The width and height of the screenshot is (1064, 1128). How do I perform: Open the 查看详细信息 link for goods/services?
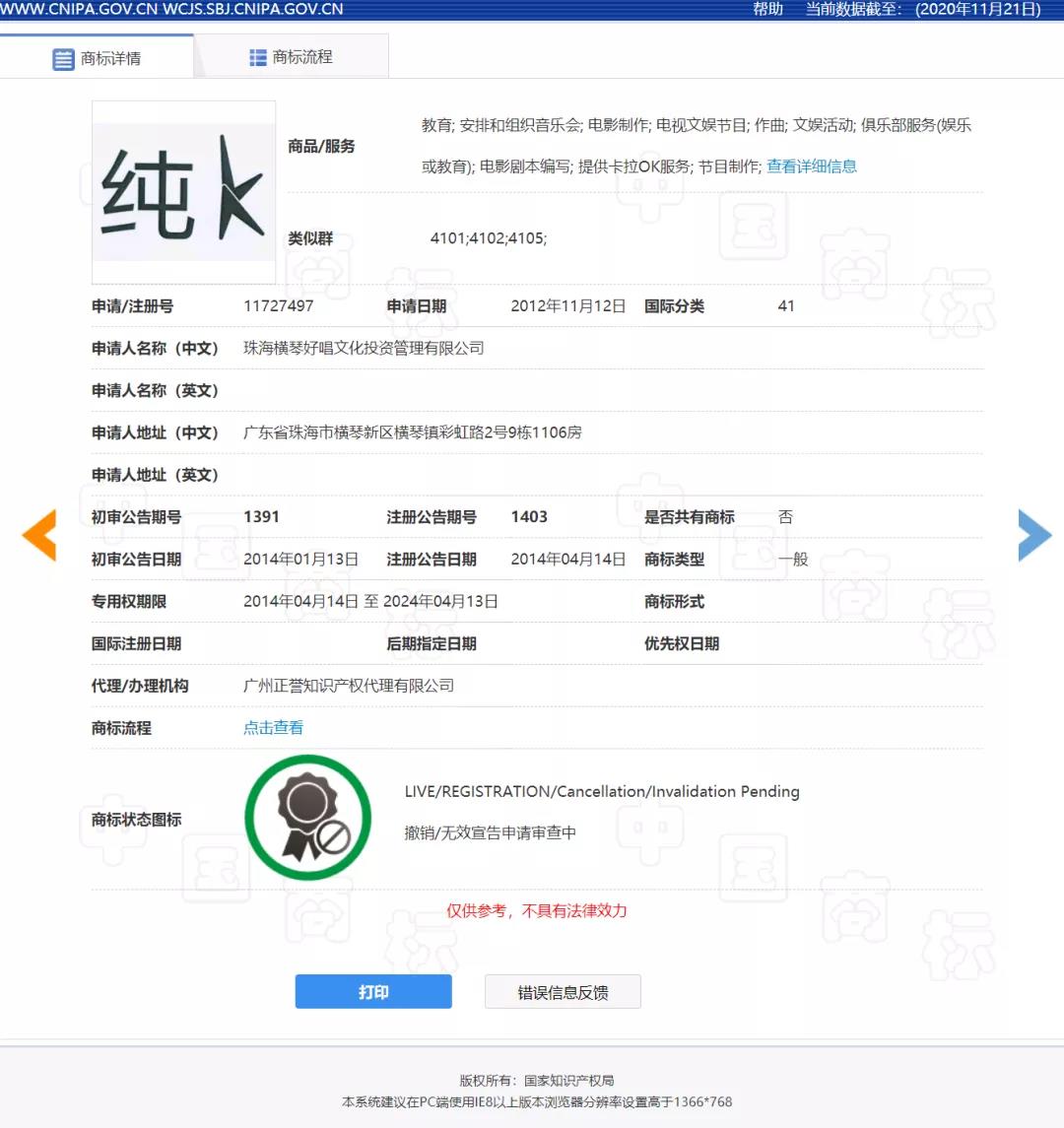click(811, 166)
